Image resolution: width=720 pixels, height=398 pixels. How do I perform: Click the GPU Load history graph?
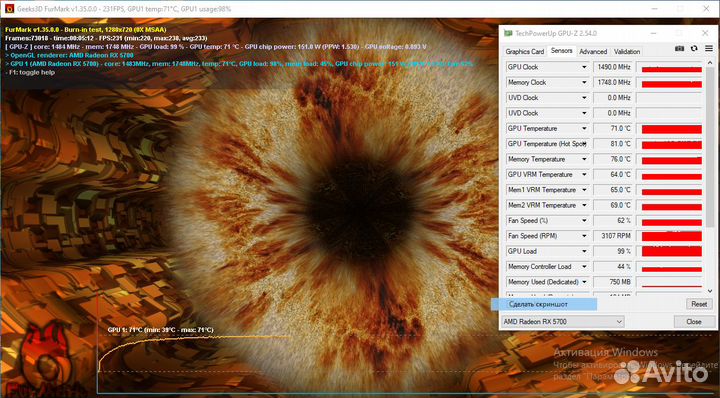coord(669,252)
